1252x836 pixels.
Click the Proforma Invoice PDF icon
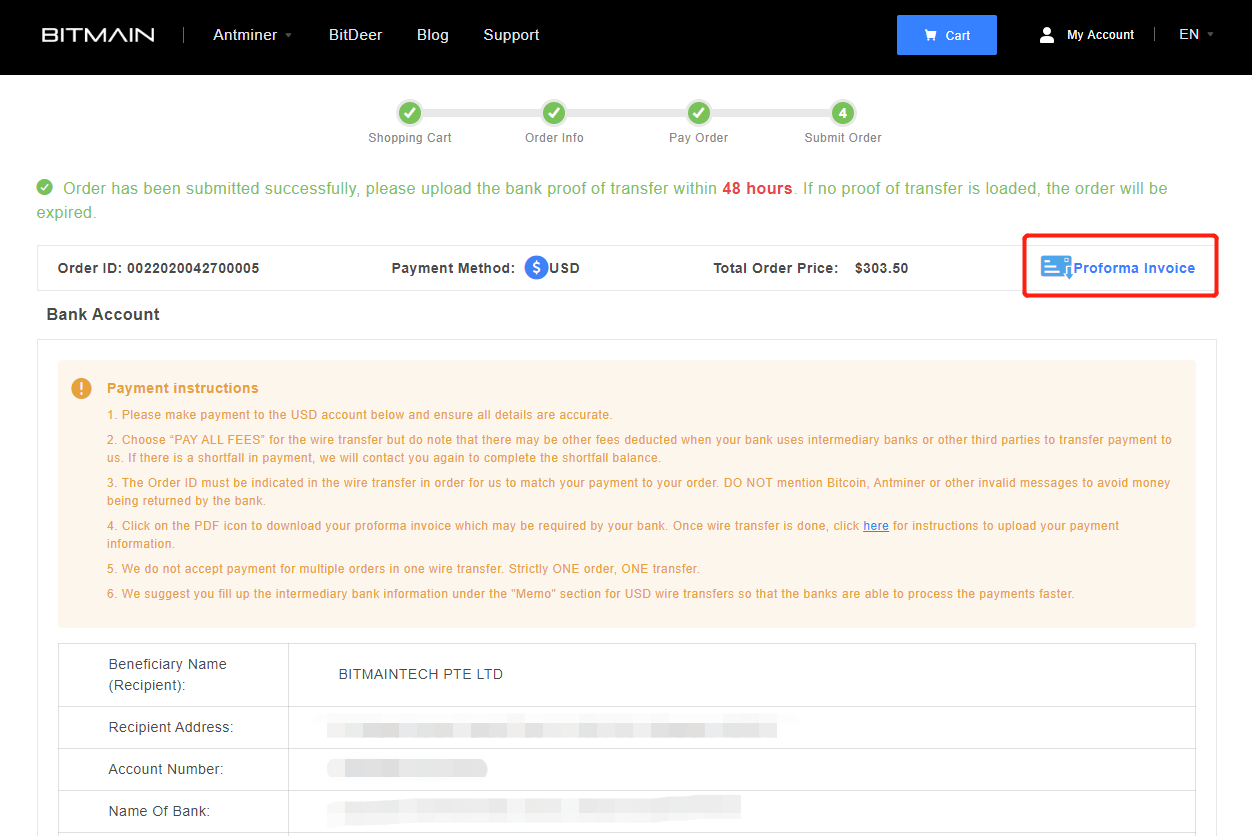(x=1056, y=267)
